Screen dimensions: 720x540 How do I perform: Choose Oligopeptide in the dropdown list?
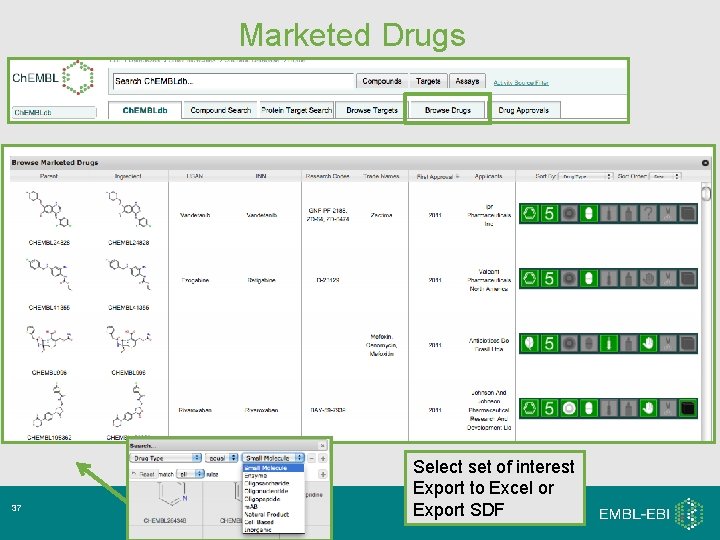pos(273,499)
